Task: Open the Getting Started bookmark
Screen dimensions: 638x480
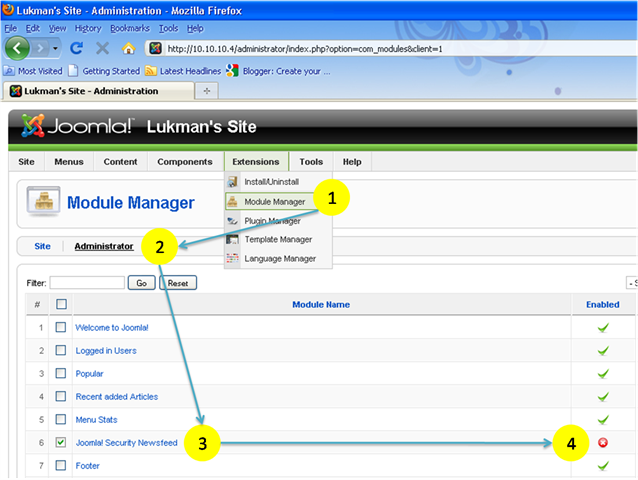Action: coord(104,71)
